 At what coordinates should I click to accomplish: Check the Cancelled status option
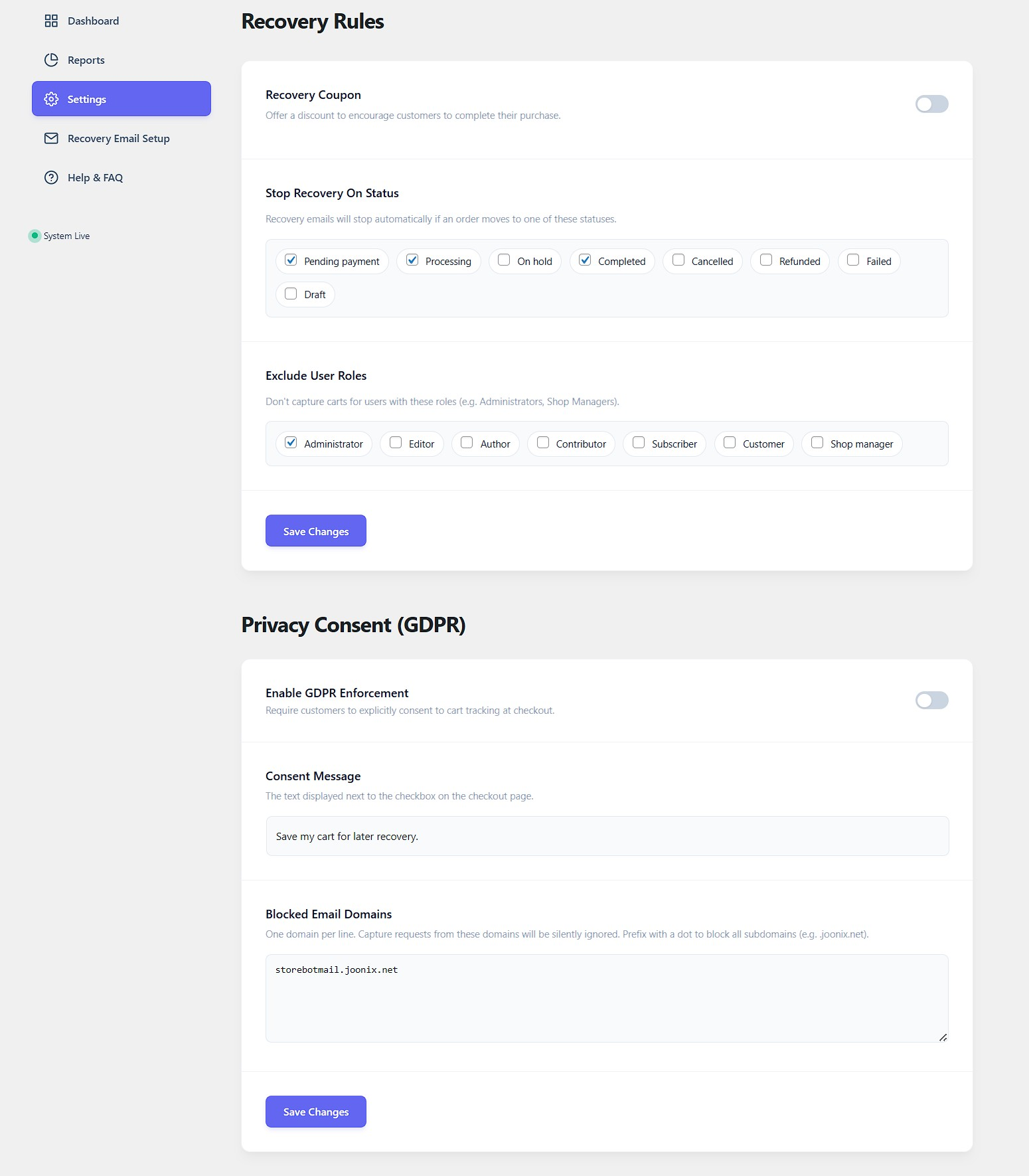pos(678,260)
